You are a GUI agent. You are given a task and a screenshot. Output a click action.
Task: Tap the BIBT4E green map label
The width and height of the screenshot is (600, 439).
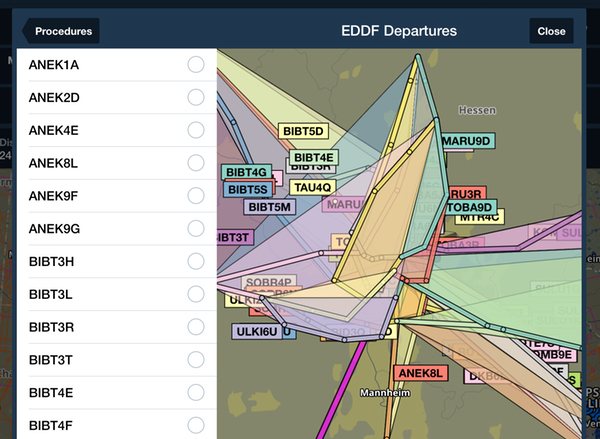click(x=314, y=157)
